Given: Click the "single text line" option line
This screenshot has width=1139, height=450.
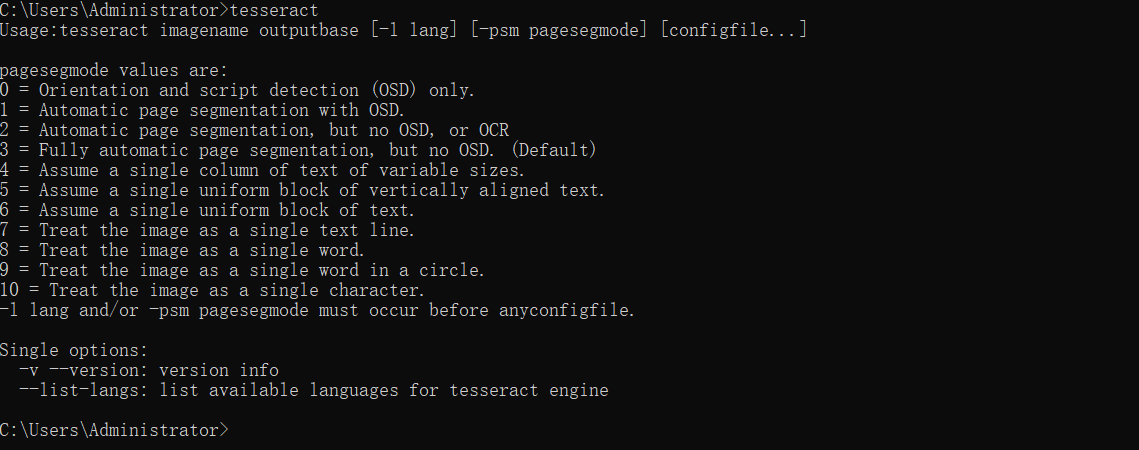Looking at the screenshot, I should pyautogui.click(x=207, y=230).
